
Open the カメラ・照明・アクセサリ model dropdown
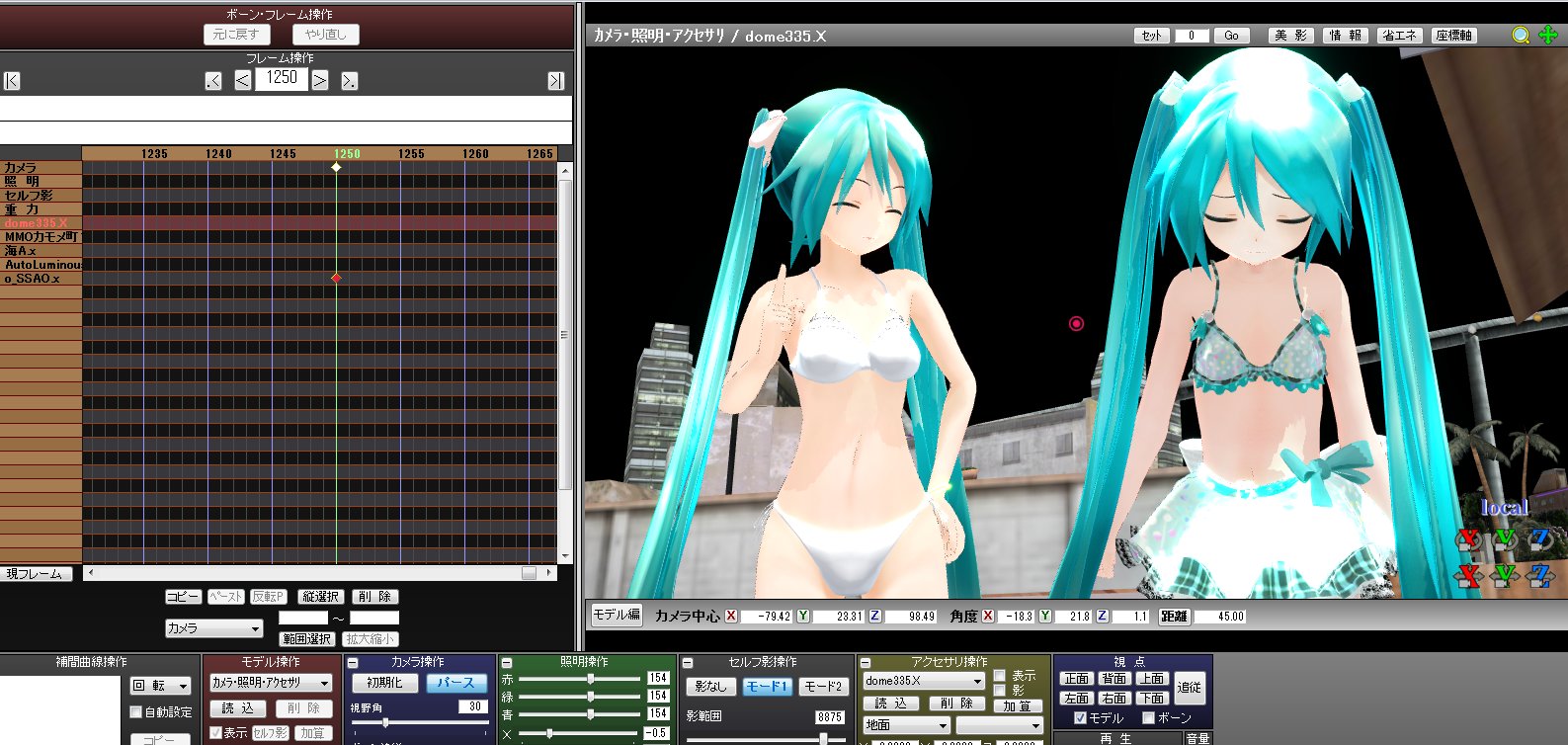[271, 683]
